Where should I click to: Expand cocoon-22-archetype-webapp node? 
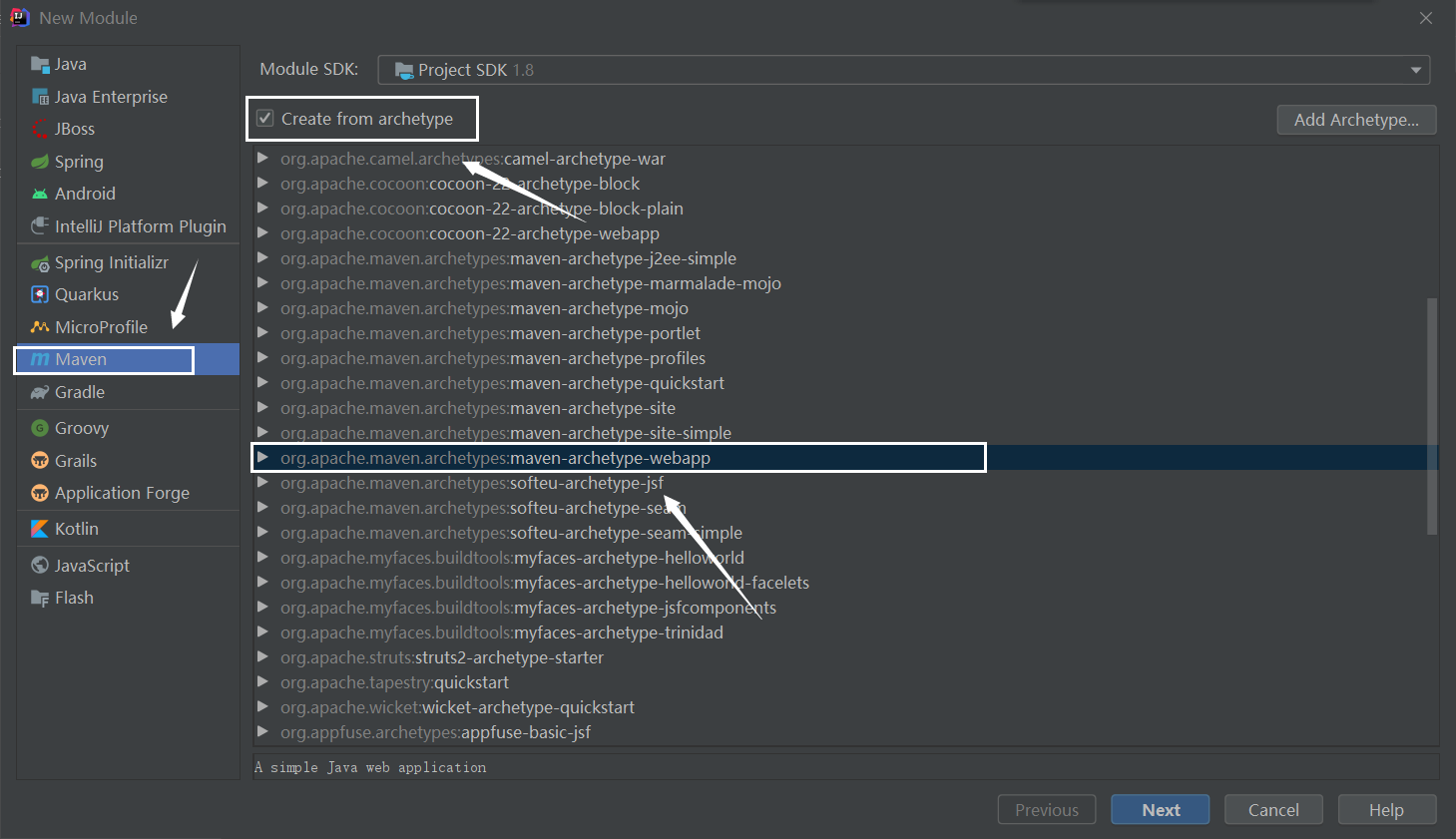point(262,233)
